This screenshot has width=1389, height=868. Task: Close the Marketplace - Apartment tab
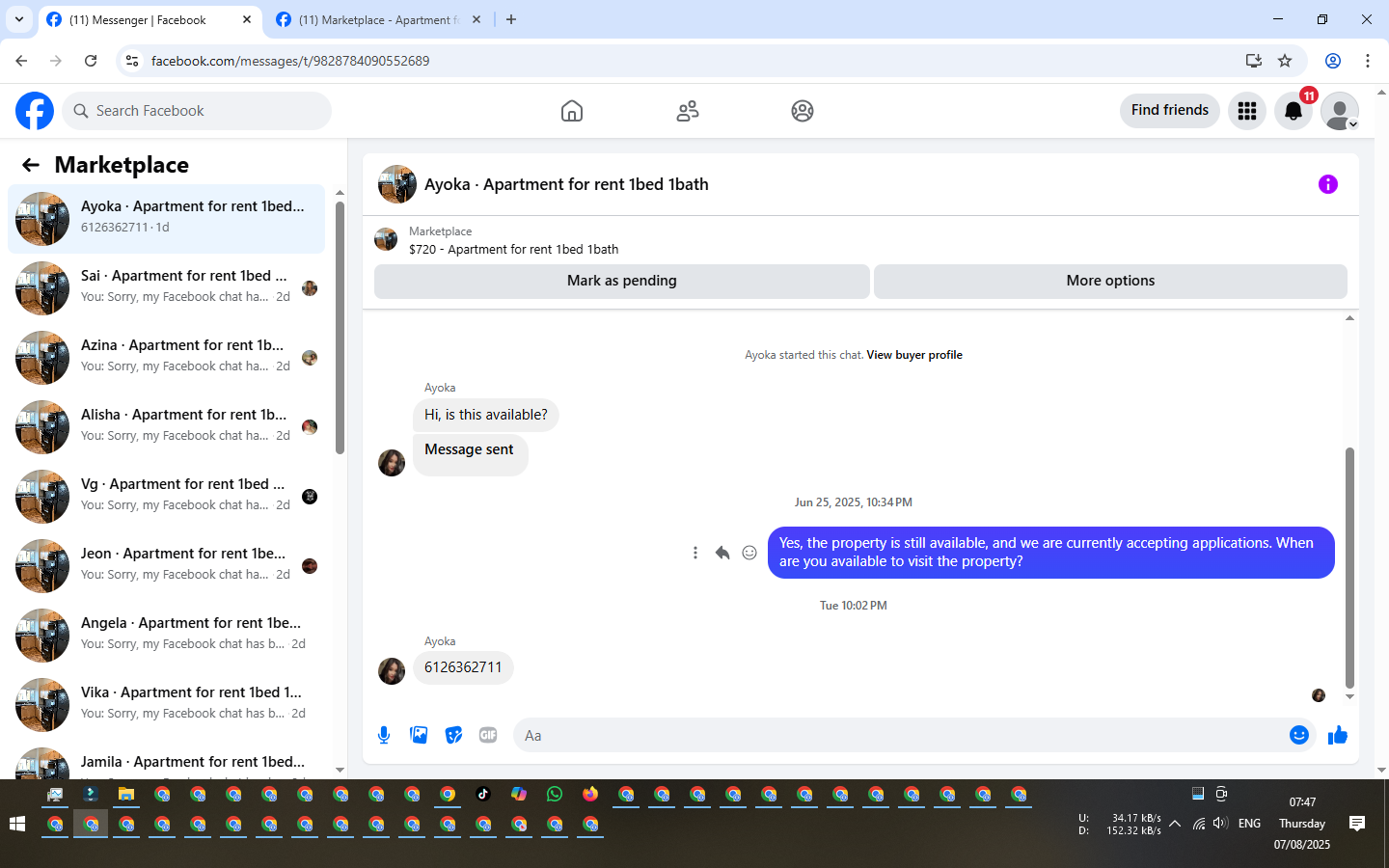[x=477, y=19]
